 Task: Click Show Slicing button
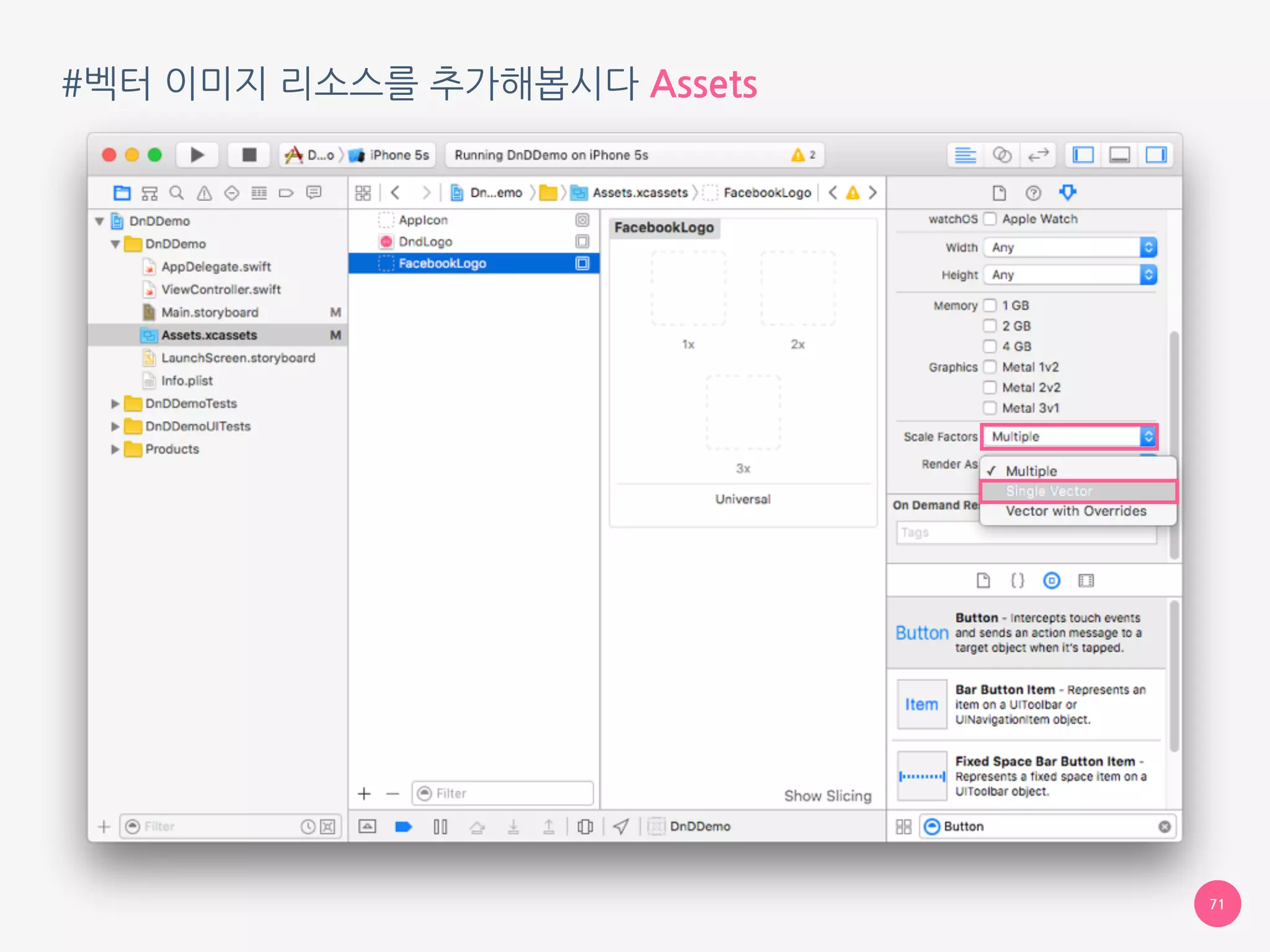tap(828, 796)
